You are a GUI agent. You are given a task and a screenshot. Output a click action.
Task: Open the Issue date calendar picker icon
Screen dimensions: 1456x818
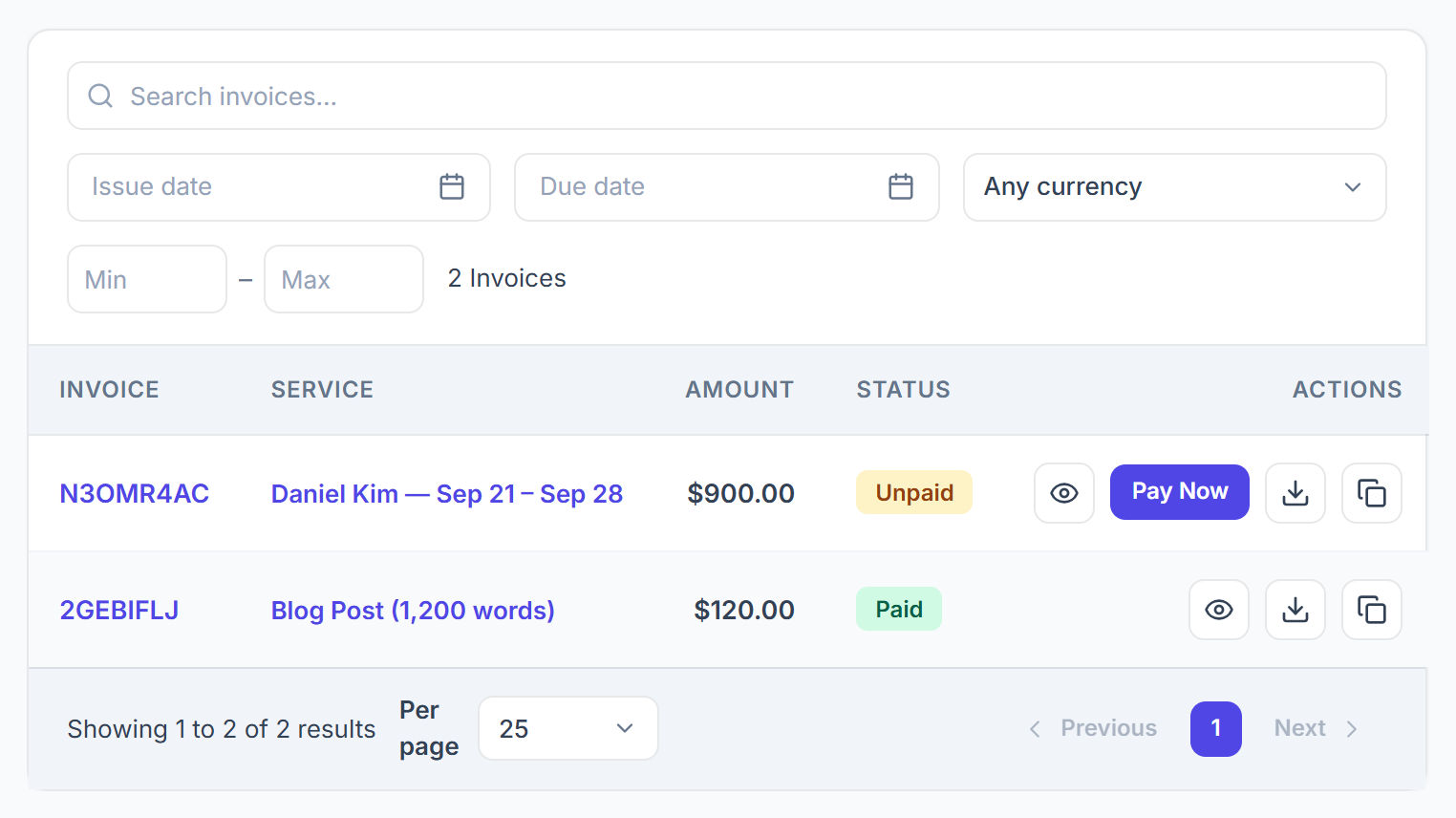[452, 186]
